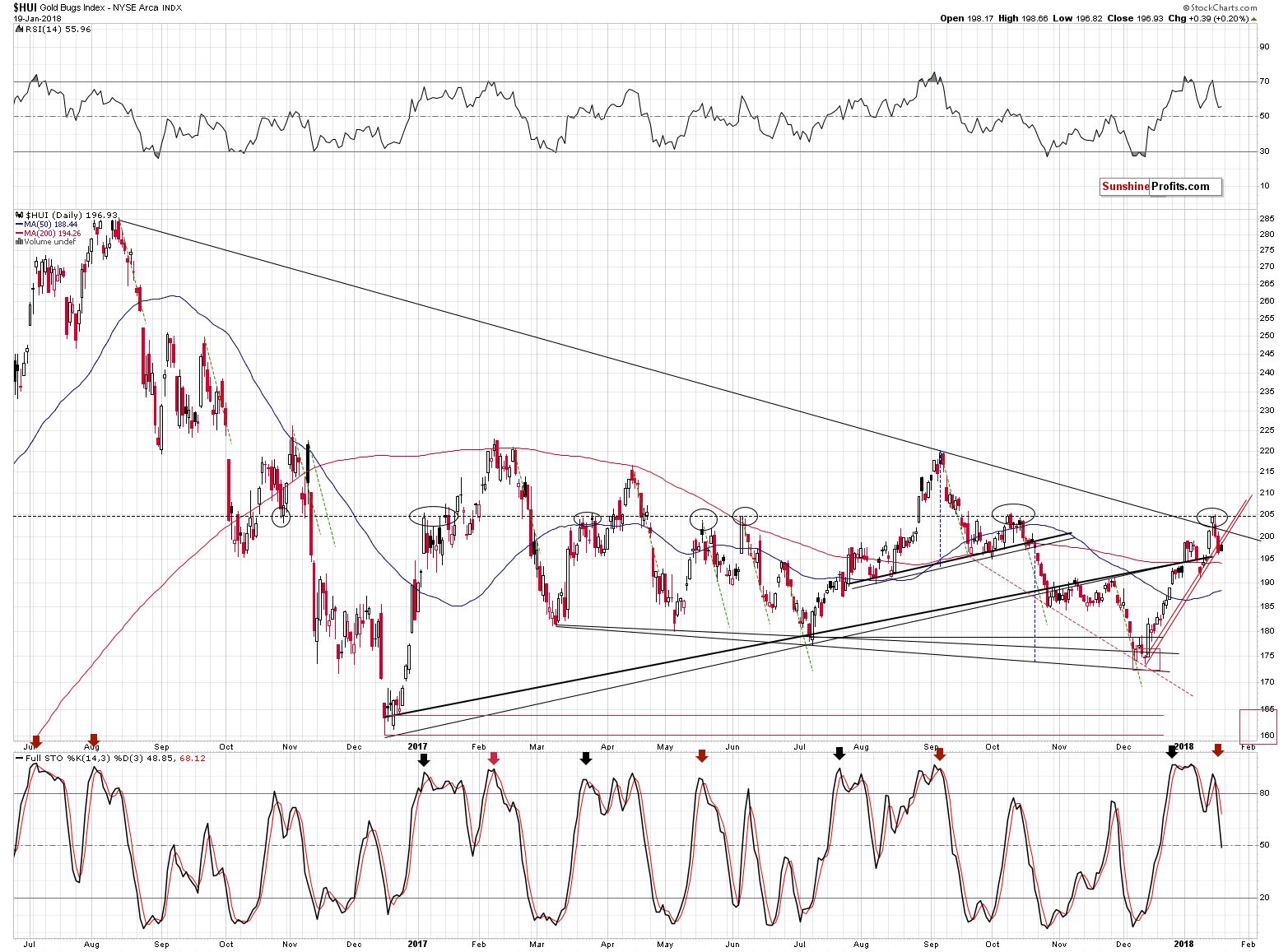The width and height of the screenshot is (1288, 952).
Task: Click the candlestick icon beside $HUI (Daily)
Action: coord(20,215)
